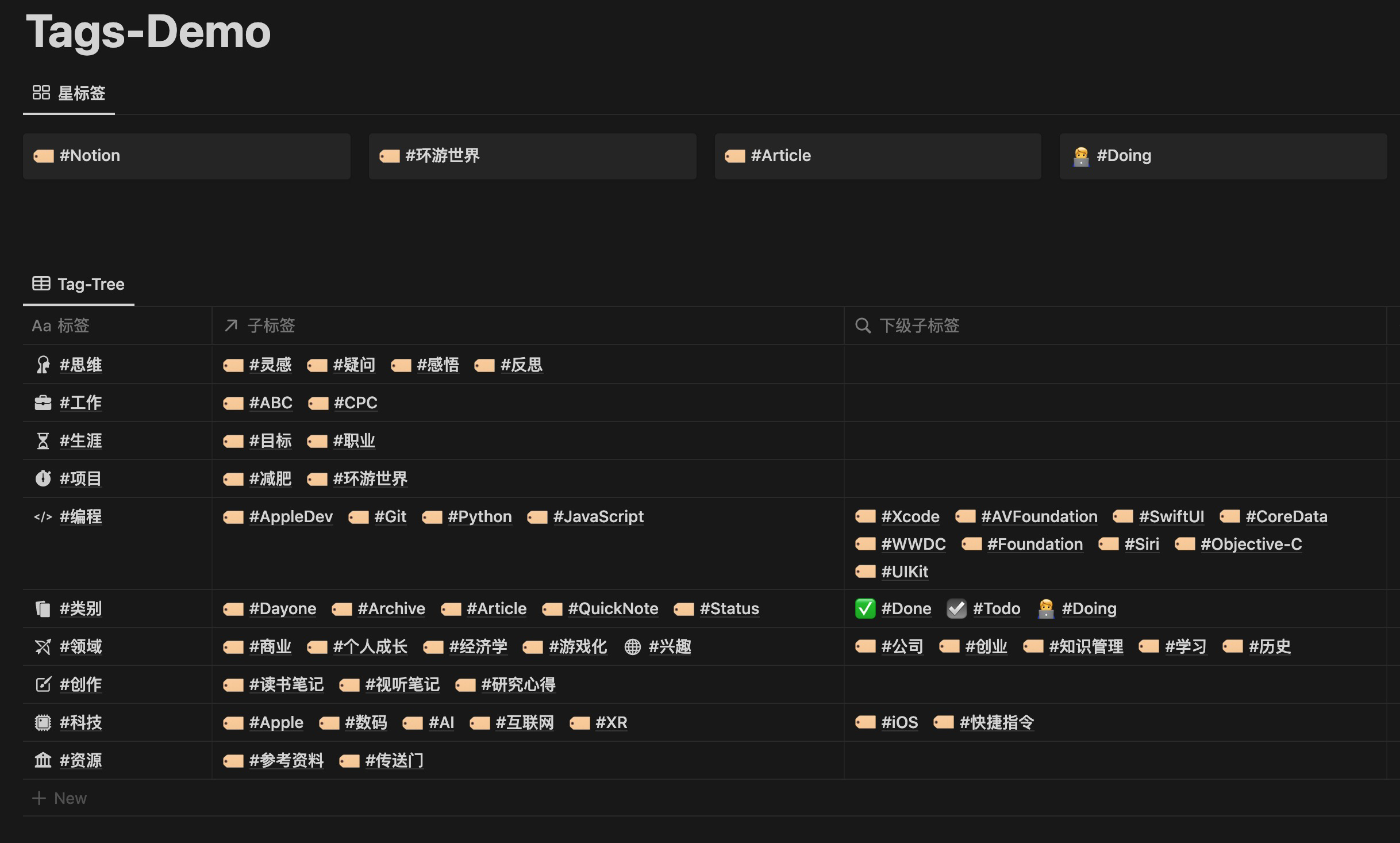Screen dimensions: 1400x843
Task: Open the #减肥 sub-tag link
Action: pyautogui.click(x=270, y=478)
